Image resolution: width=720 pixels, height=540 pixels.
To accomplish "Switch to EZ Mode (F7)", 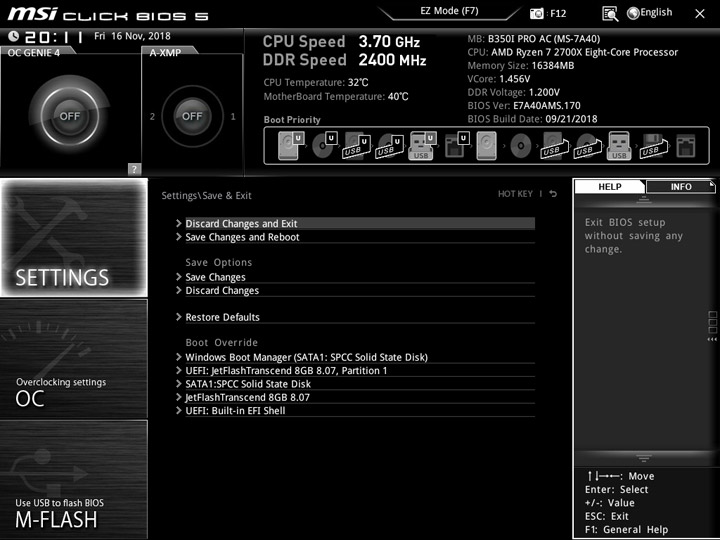I will click(449, 11).
